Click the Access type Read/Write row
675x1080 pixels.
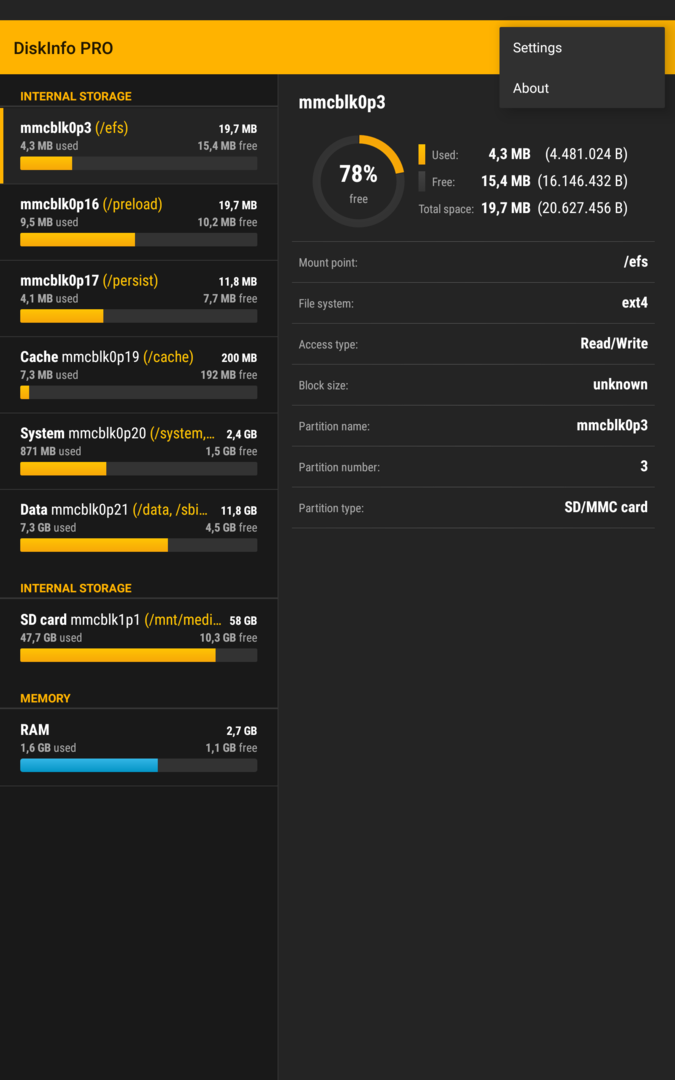pos(473,344)
